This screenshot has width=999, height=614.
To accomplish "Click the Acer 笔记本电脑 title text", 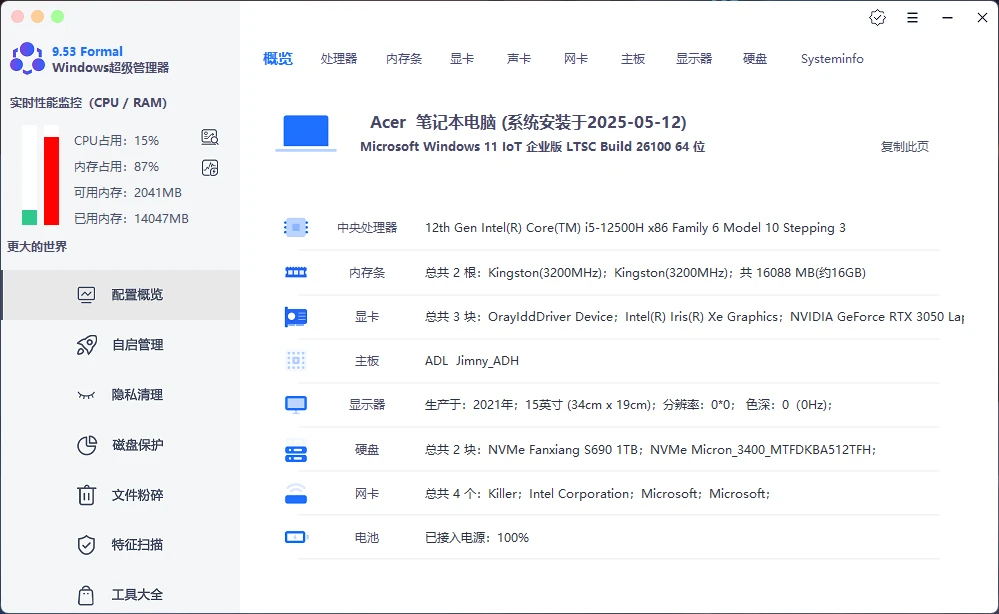I will coord(528,122).
